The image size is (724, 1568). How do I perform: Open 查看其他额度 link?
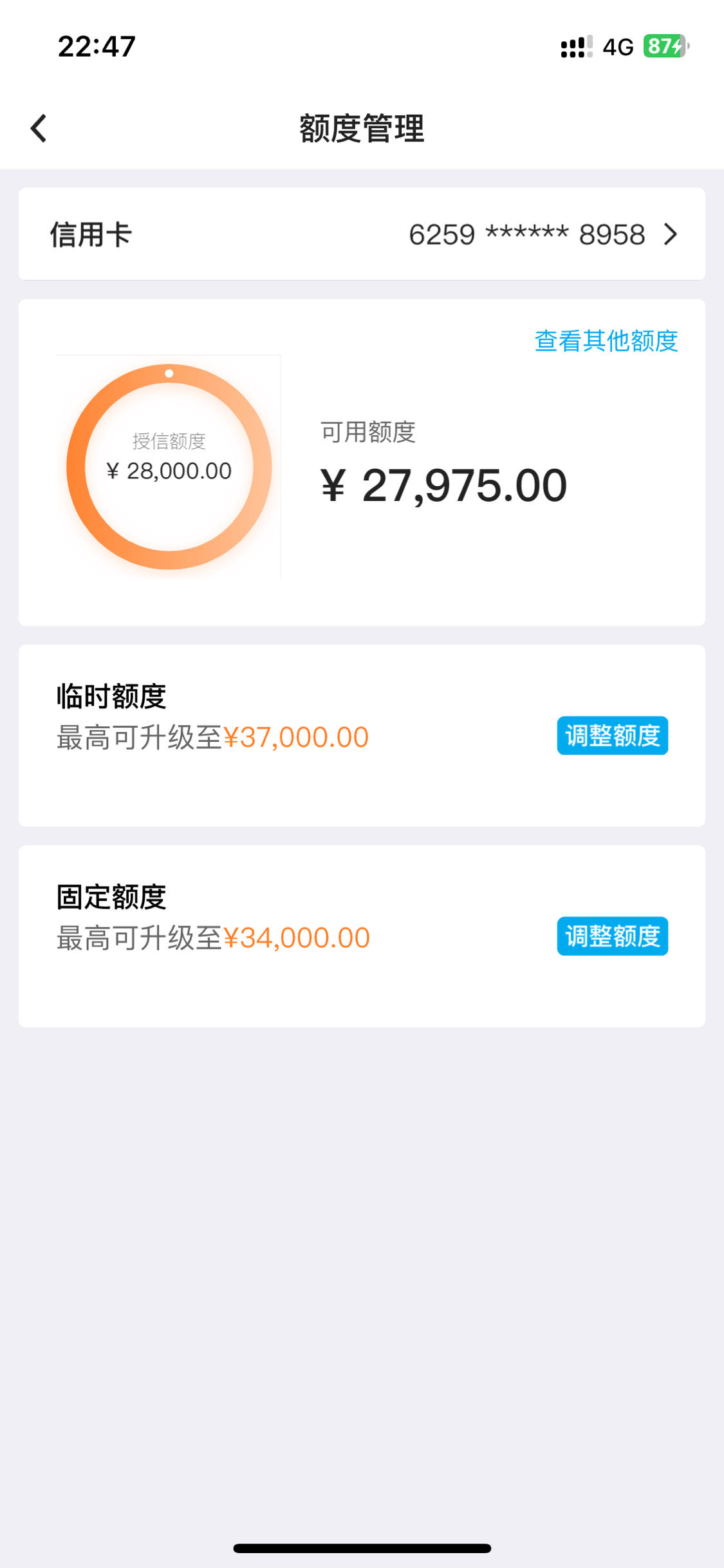(606, 341)
